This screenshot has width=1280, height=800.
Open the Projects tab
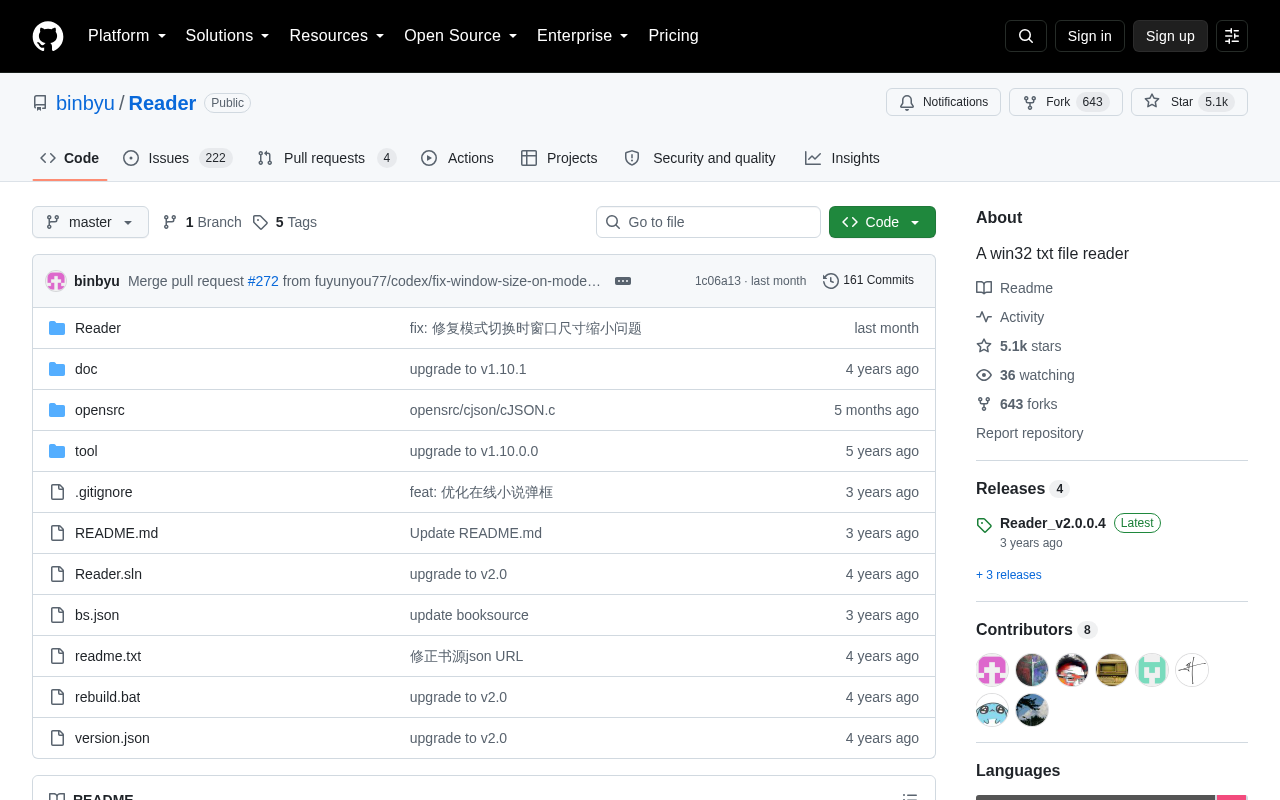[559, 158]
